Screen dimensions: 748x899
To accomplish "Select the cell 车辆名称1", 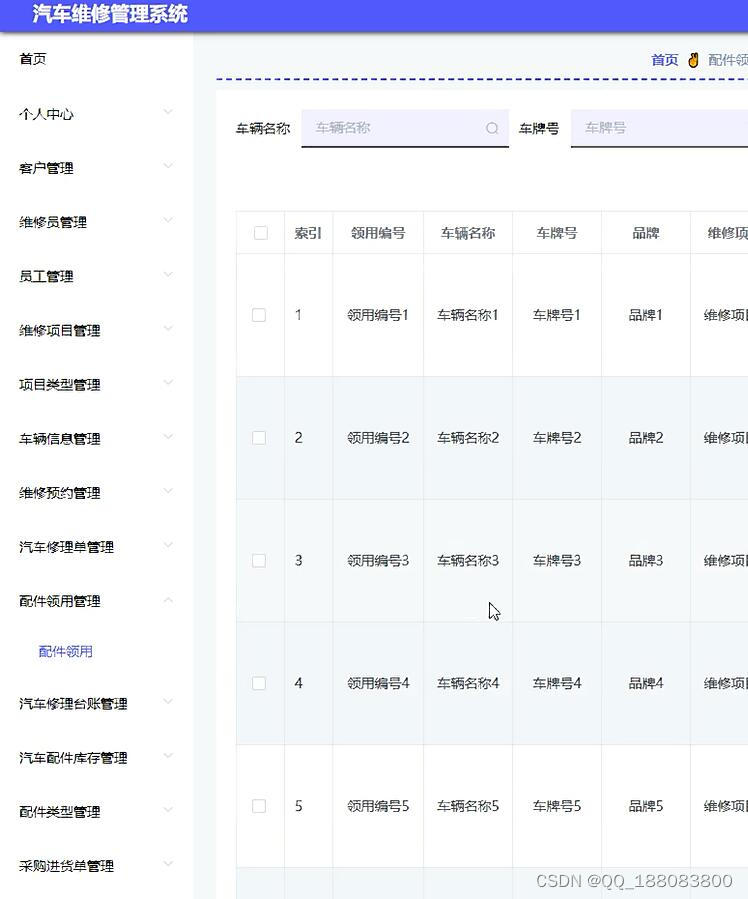I will (x=468, y=315).
